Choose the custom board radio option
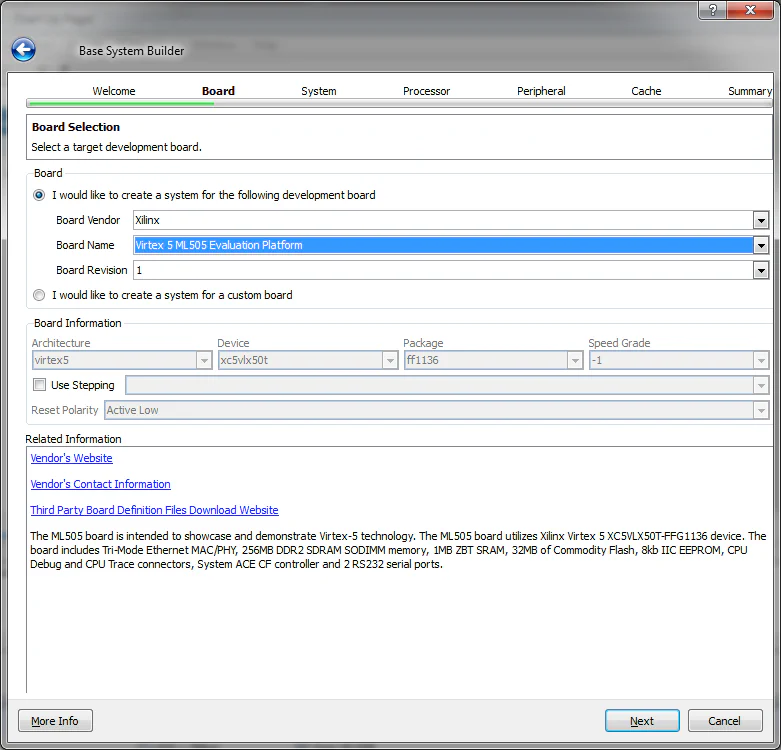The width and height of the screenshot is (781, 750). (x=39, y=295)
